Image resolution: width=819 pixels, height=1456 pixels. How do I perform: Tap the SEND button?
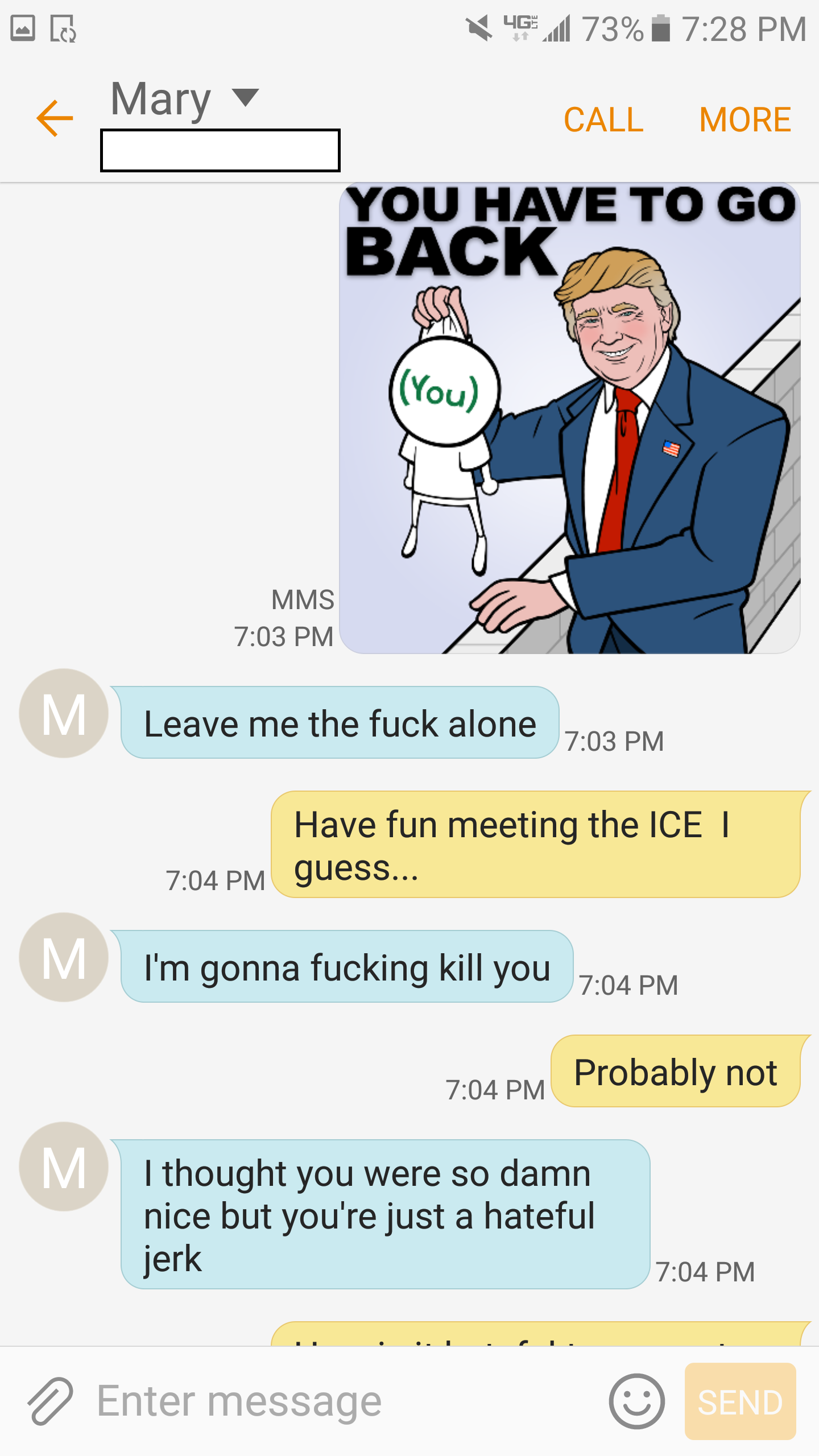point(741,1401)
